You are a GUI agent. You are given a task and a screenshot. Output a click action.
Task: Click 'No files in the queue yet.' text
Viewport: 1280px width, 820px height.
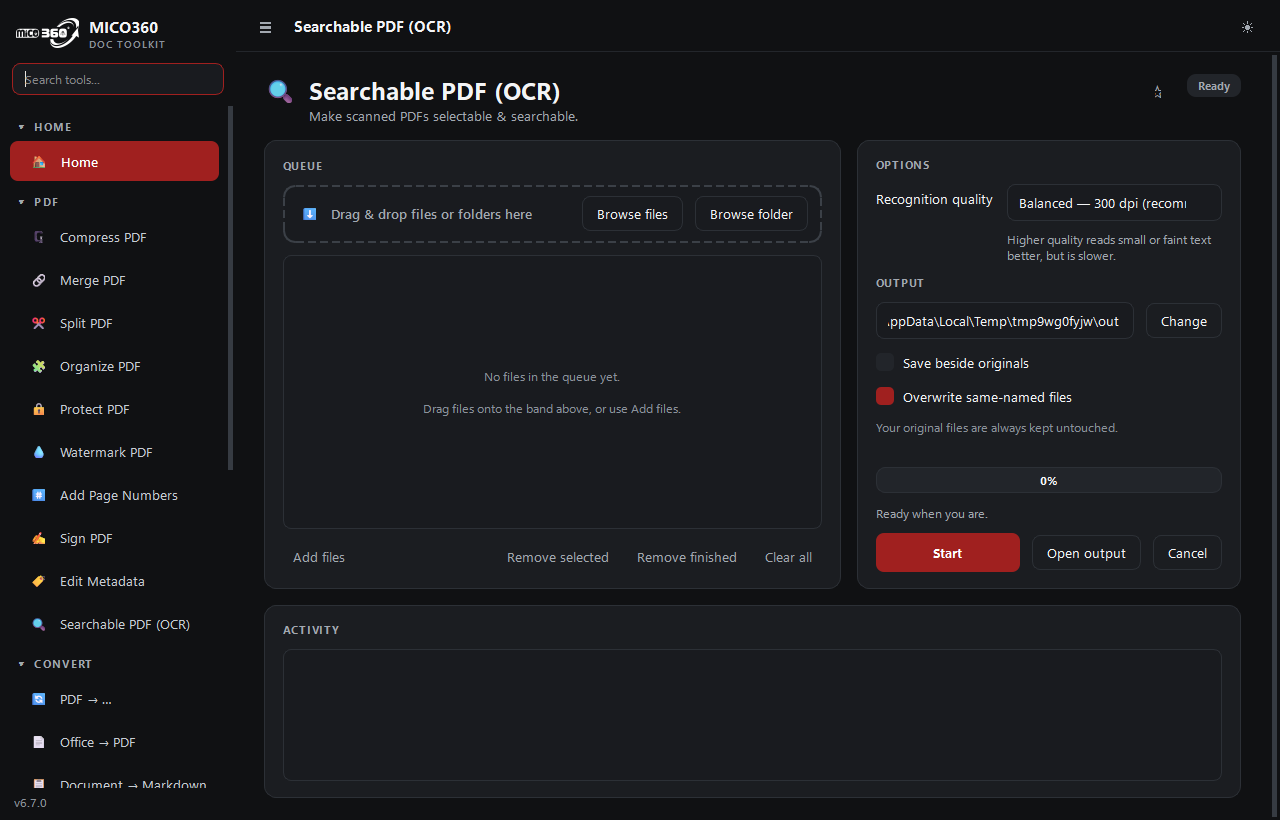552,377
